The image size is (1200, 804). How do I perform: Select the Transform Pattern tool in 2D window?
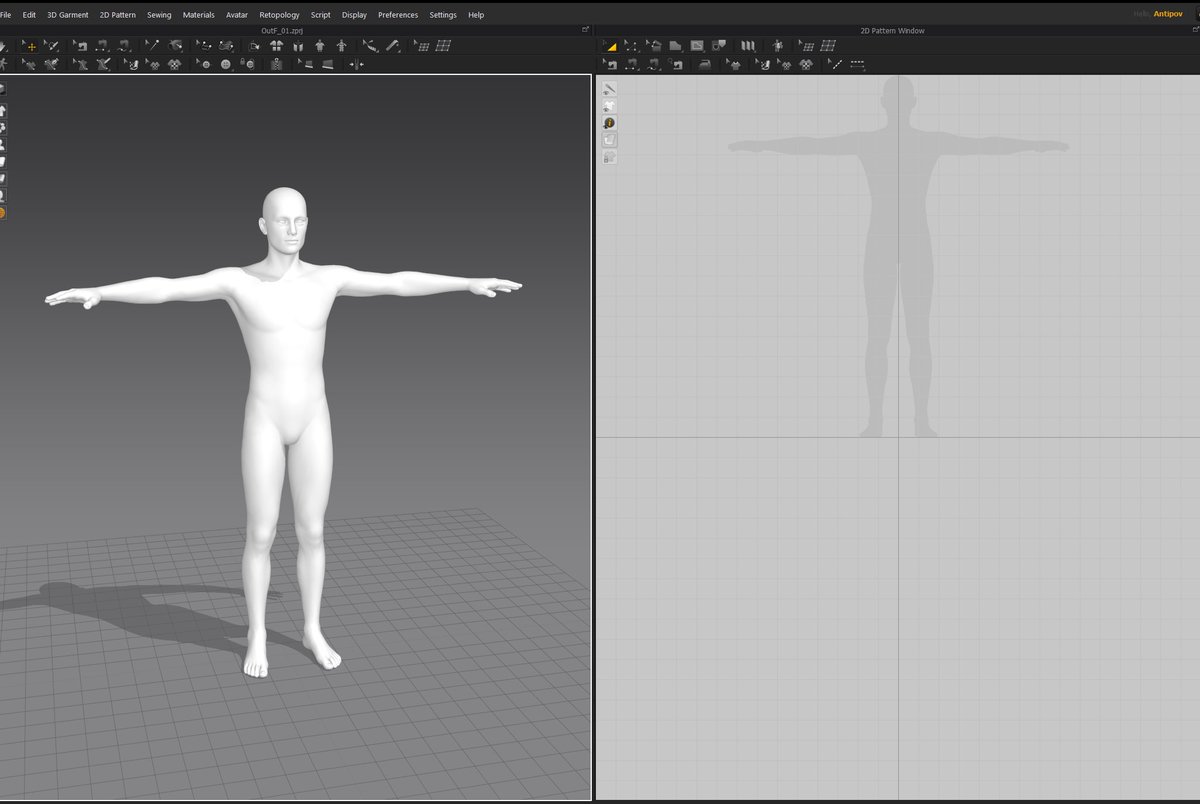[610, 46]
